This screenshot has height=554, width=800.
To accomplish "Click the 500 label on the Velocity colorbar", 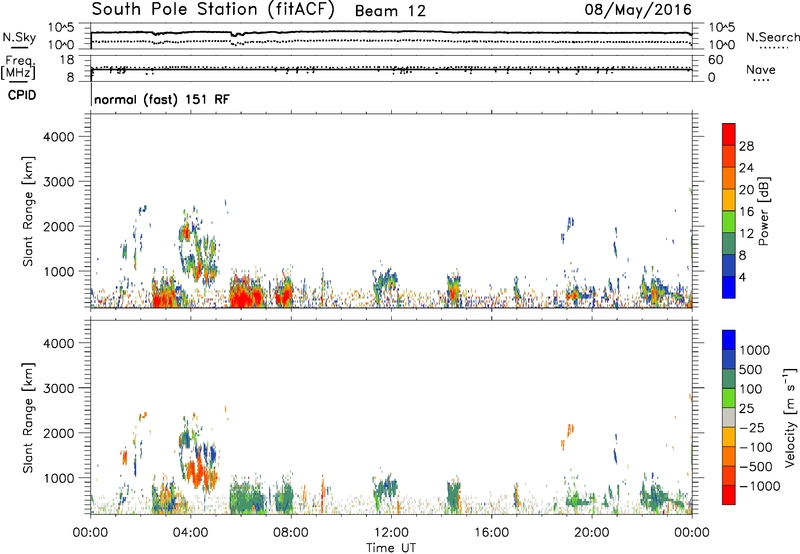I will pyautogui.click(x=753, y=370).
